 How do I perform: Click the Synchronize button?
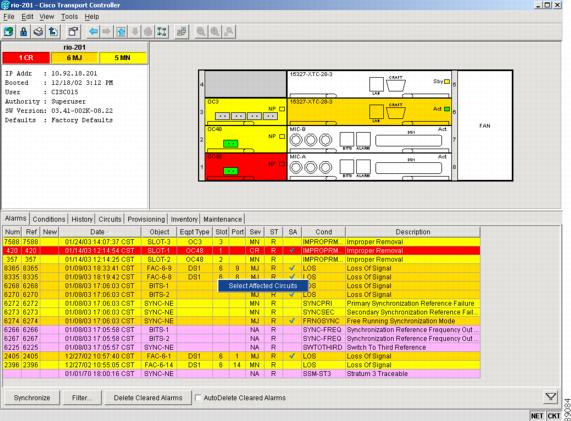[x=32, y=398]
